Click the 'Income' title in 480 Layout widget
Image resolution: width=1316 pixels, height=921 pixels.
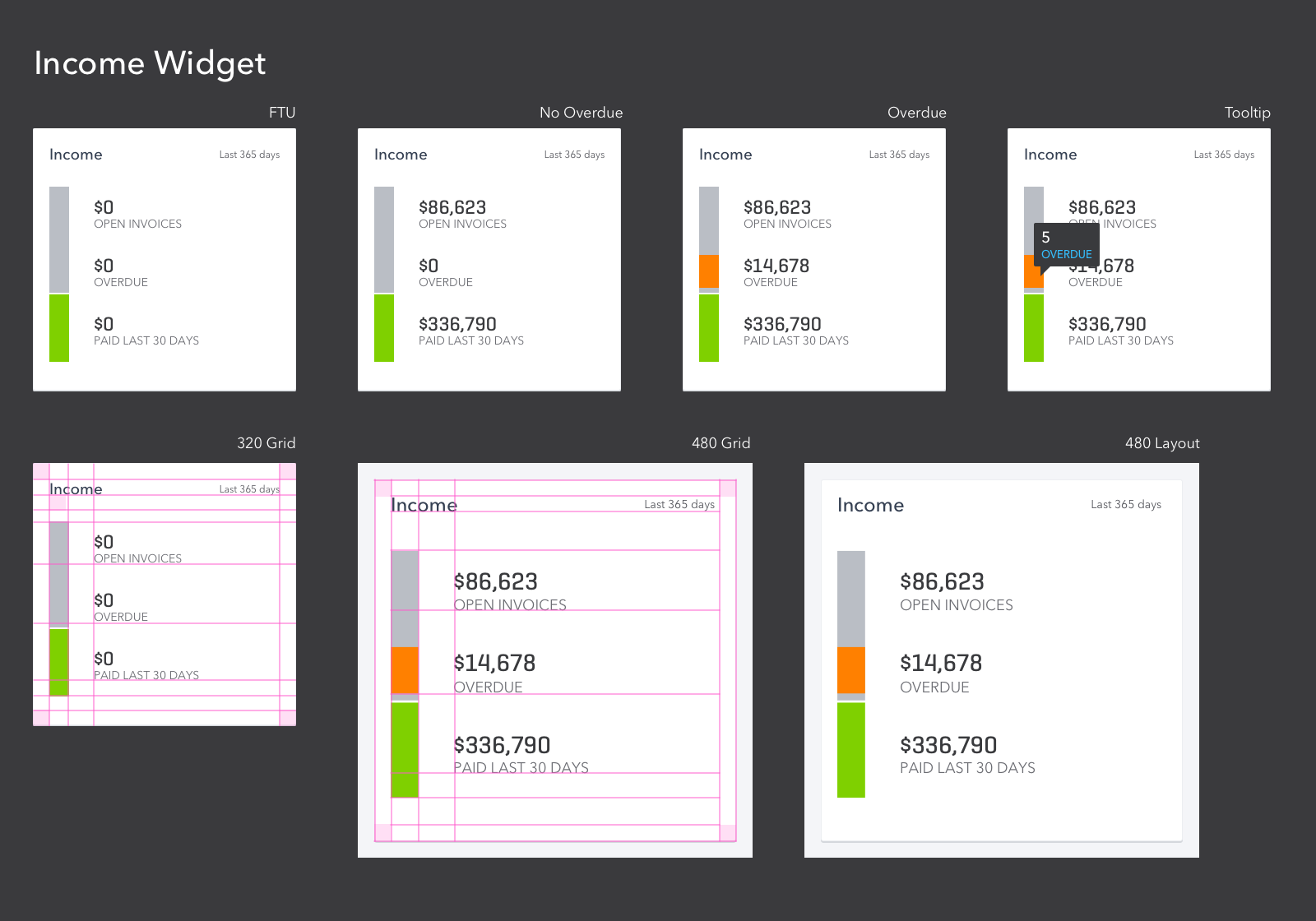coord(870,505)
